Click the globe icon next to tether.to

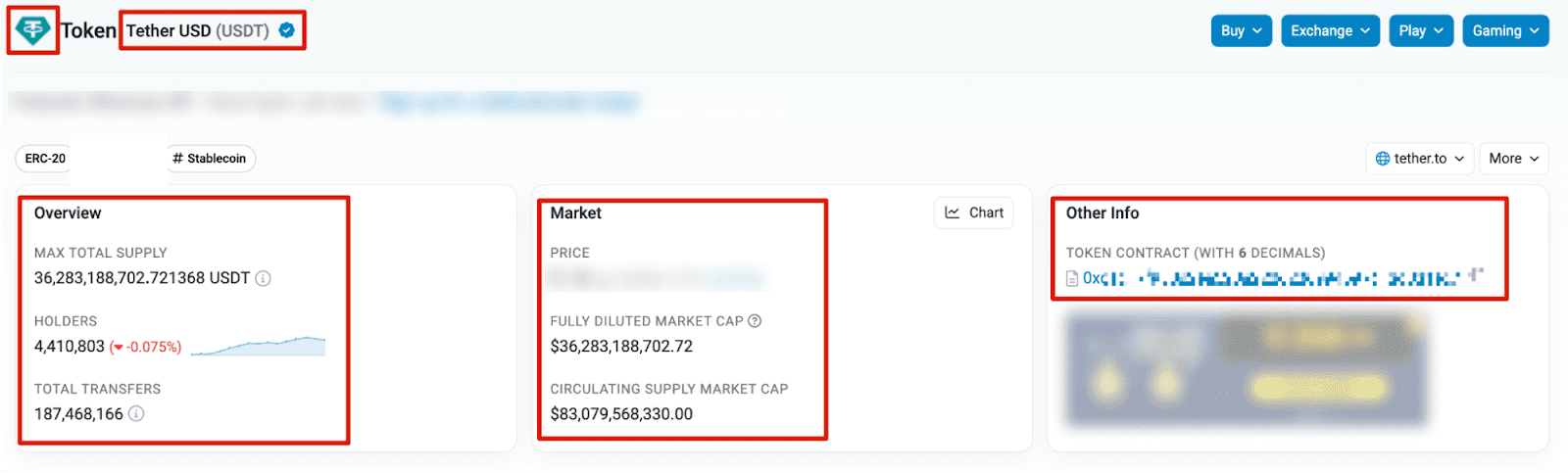point(1383,159)
